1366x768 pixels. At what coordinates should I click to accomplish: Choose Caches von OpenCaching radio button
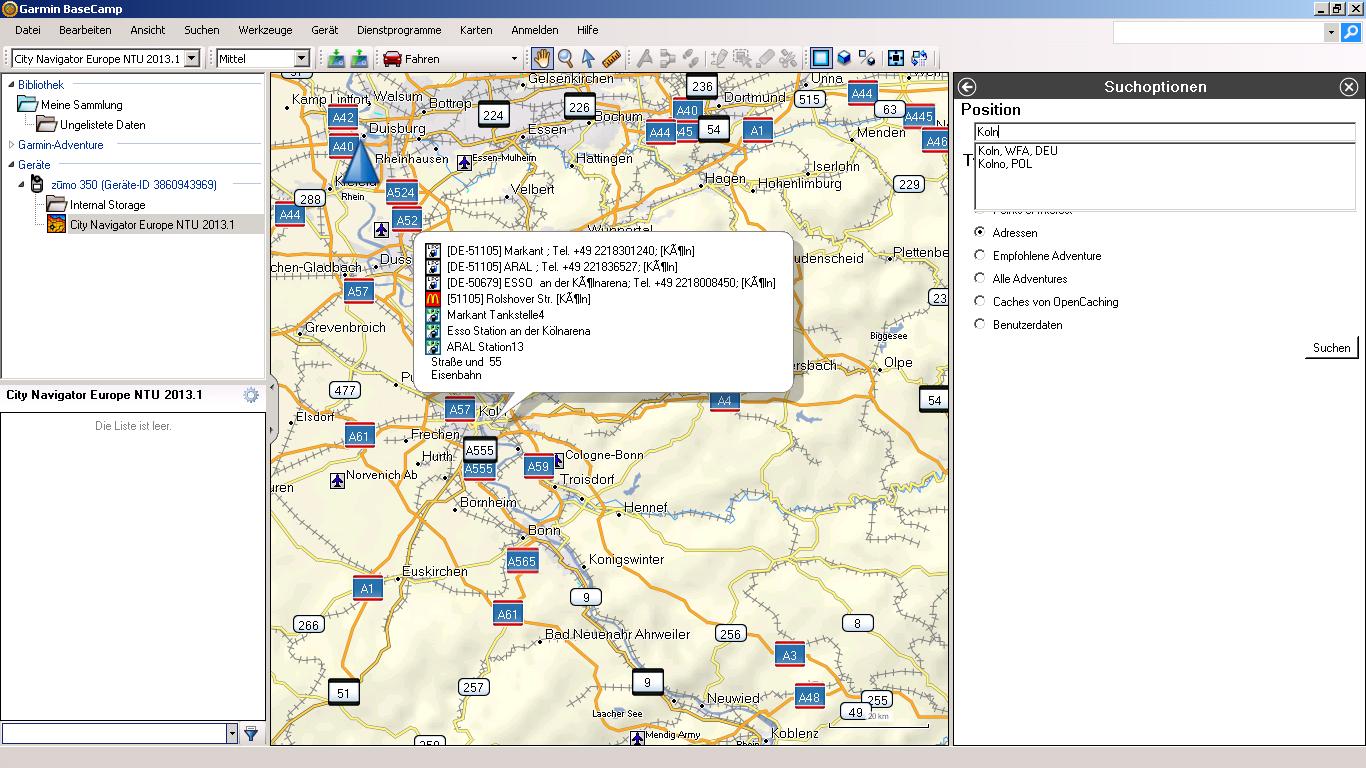pos(980,302)
